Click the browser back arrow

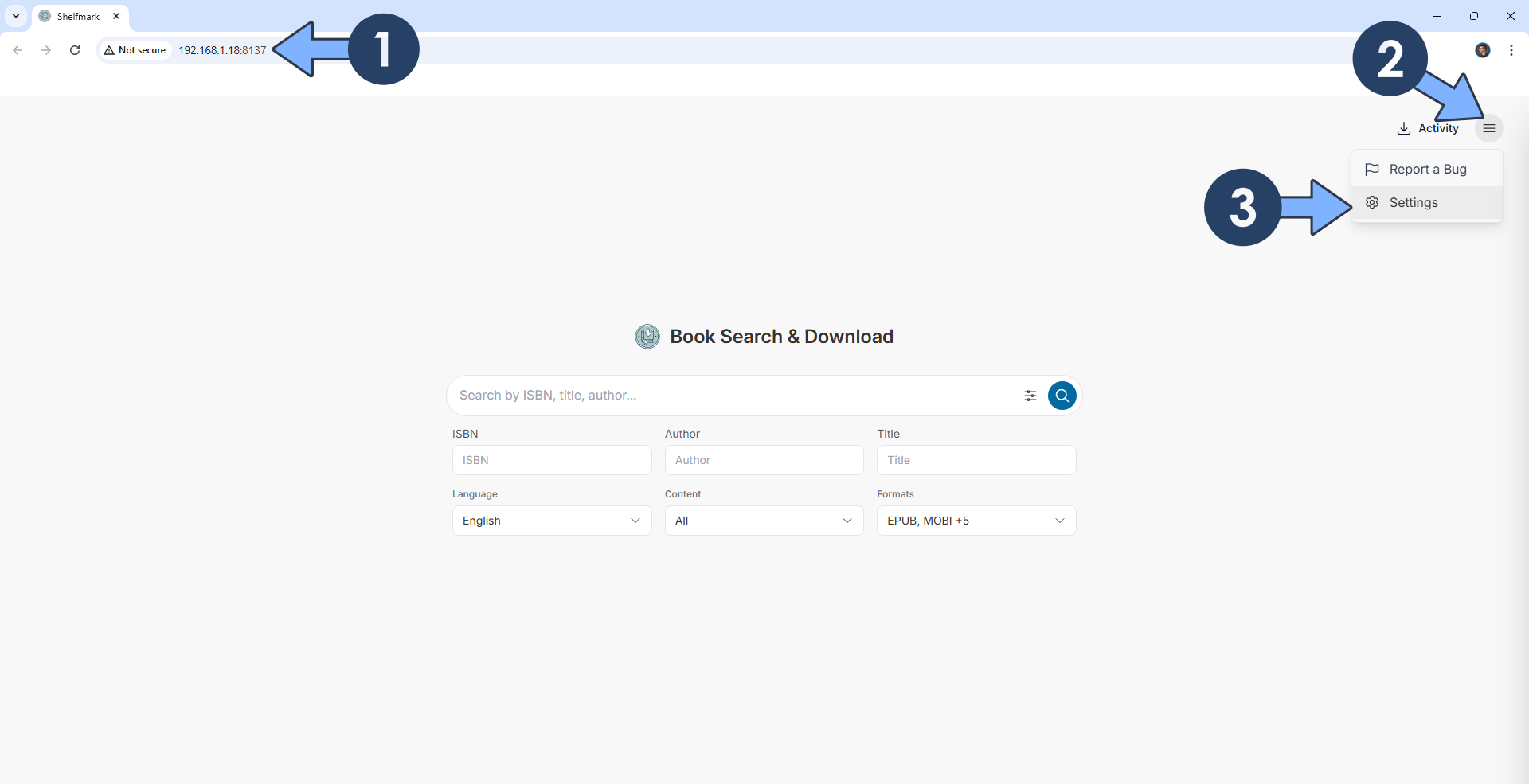[18, 49]
